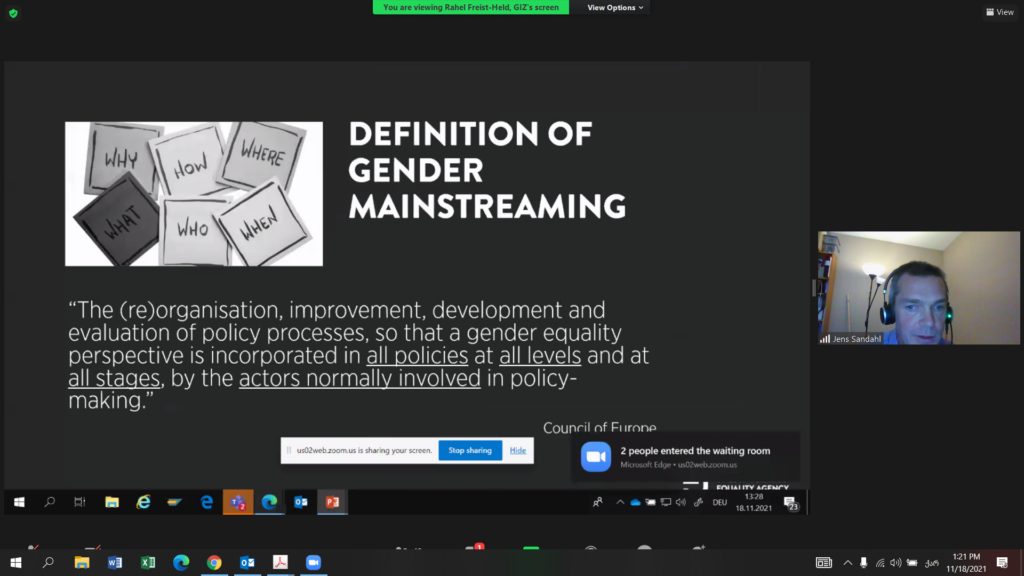The height and width of the screenshot is (576, 1024).
Task: Click the PowerPoint icon in shared screen taskbar
Action: coord(332,502)
